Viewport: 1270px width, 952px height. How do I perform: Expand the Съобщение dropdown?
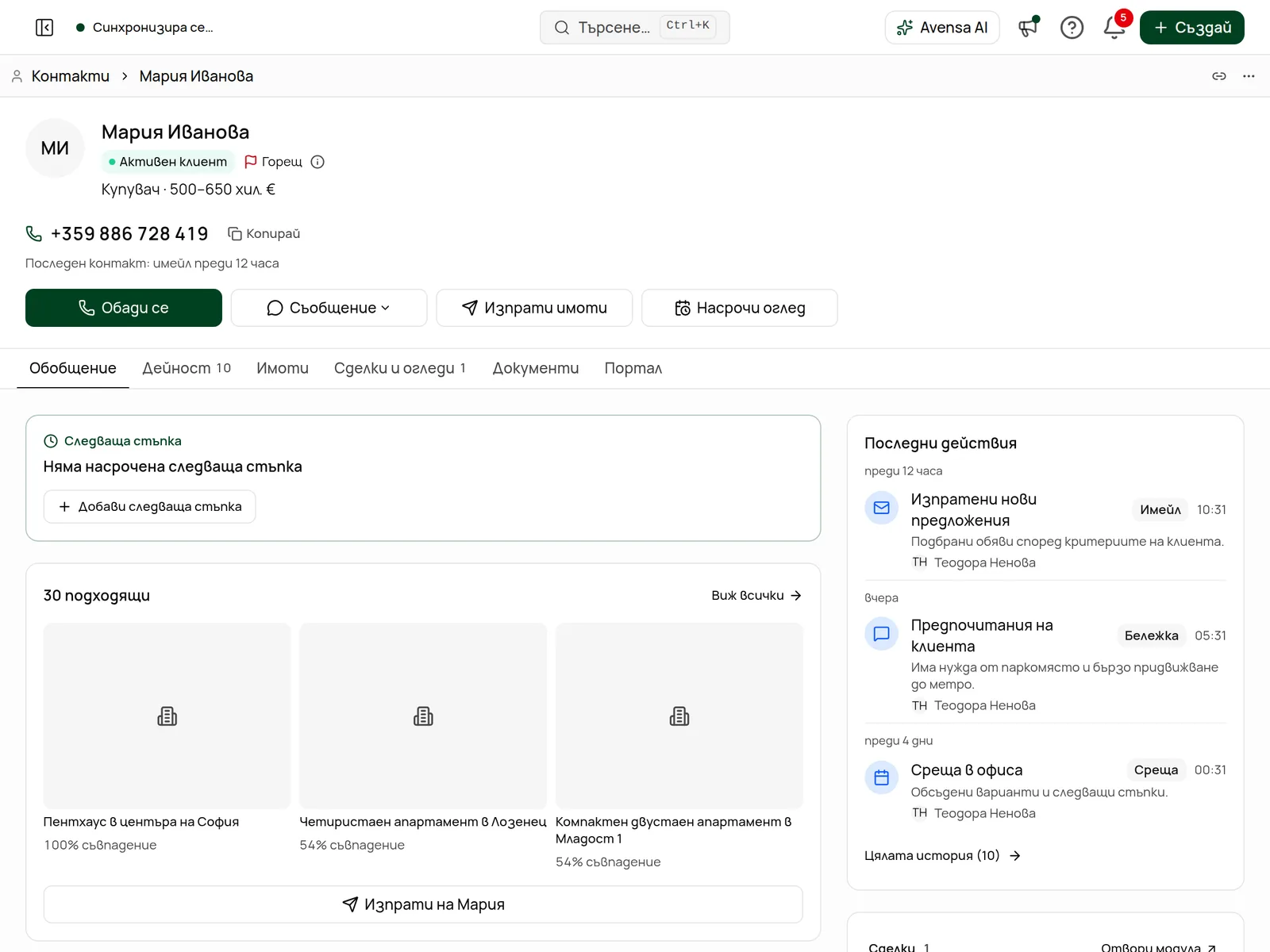[x=329, y=308]
